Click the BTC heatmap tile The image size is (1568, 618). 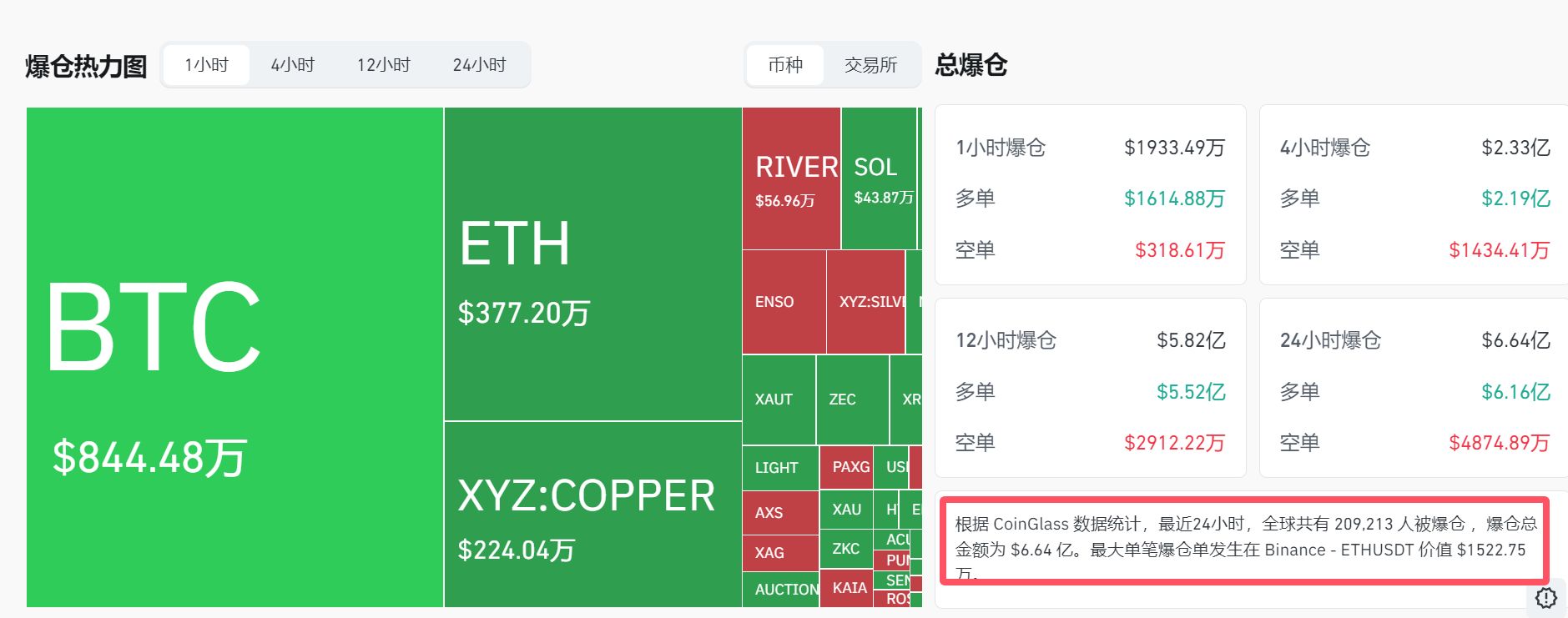coord(234,357)
